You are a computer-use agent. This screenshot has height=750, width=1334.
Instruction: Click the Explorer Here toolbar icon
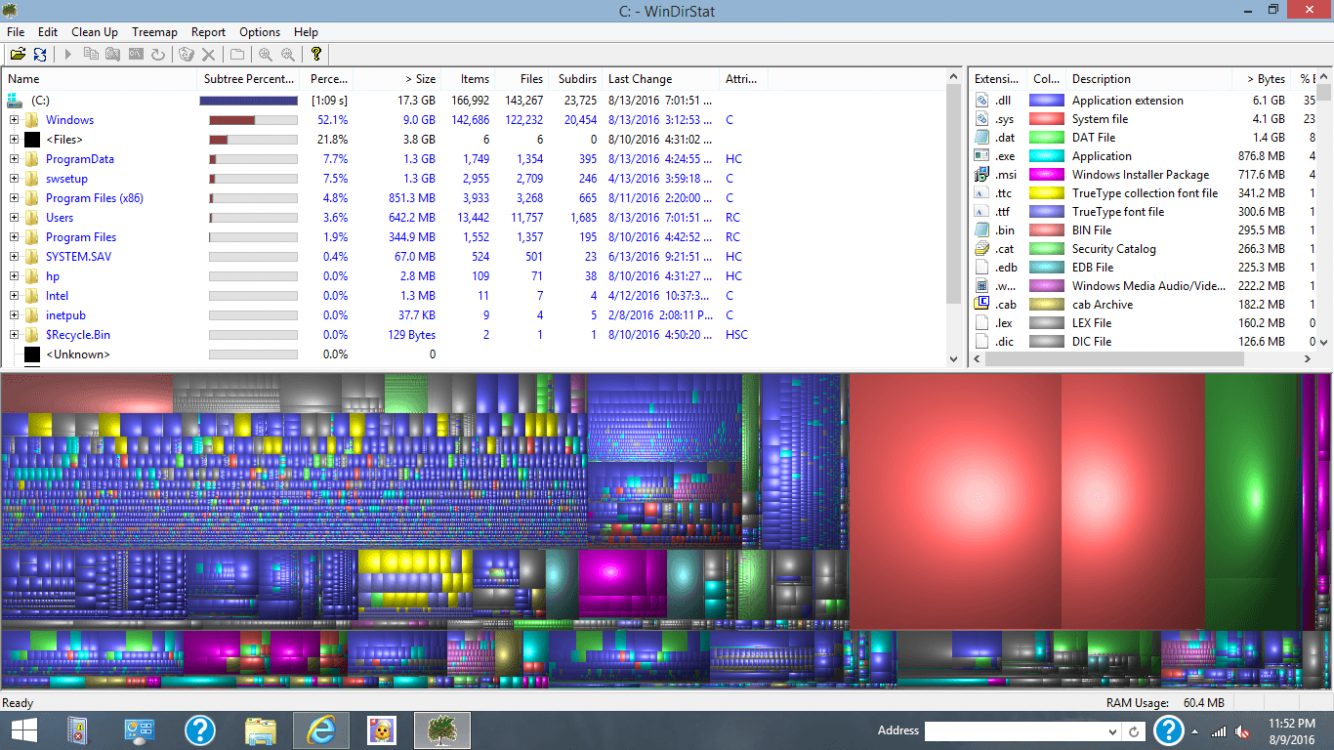click(113, 54)
